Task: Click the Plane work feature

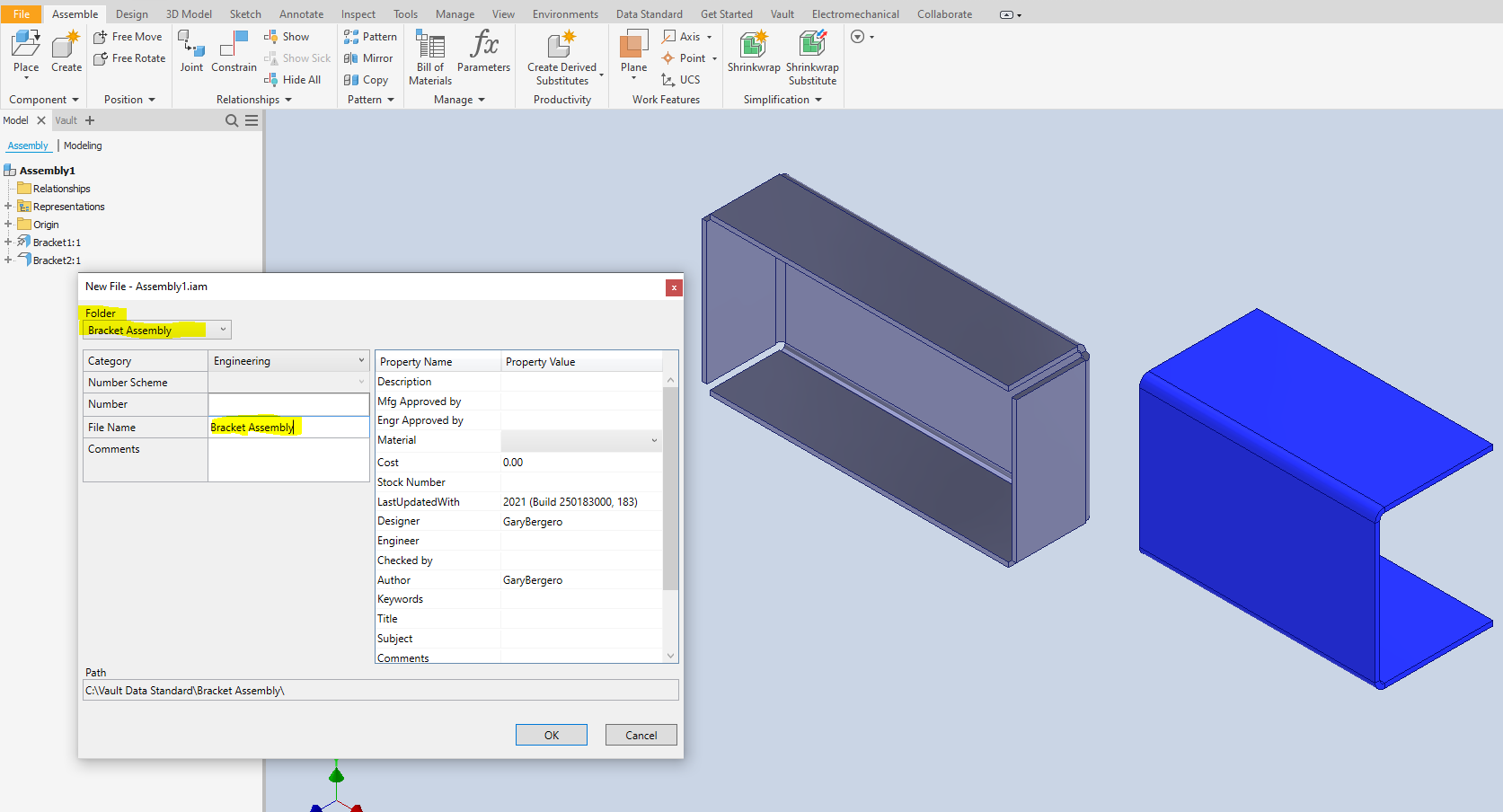Action: point(633,54)
